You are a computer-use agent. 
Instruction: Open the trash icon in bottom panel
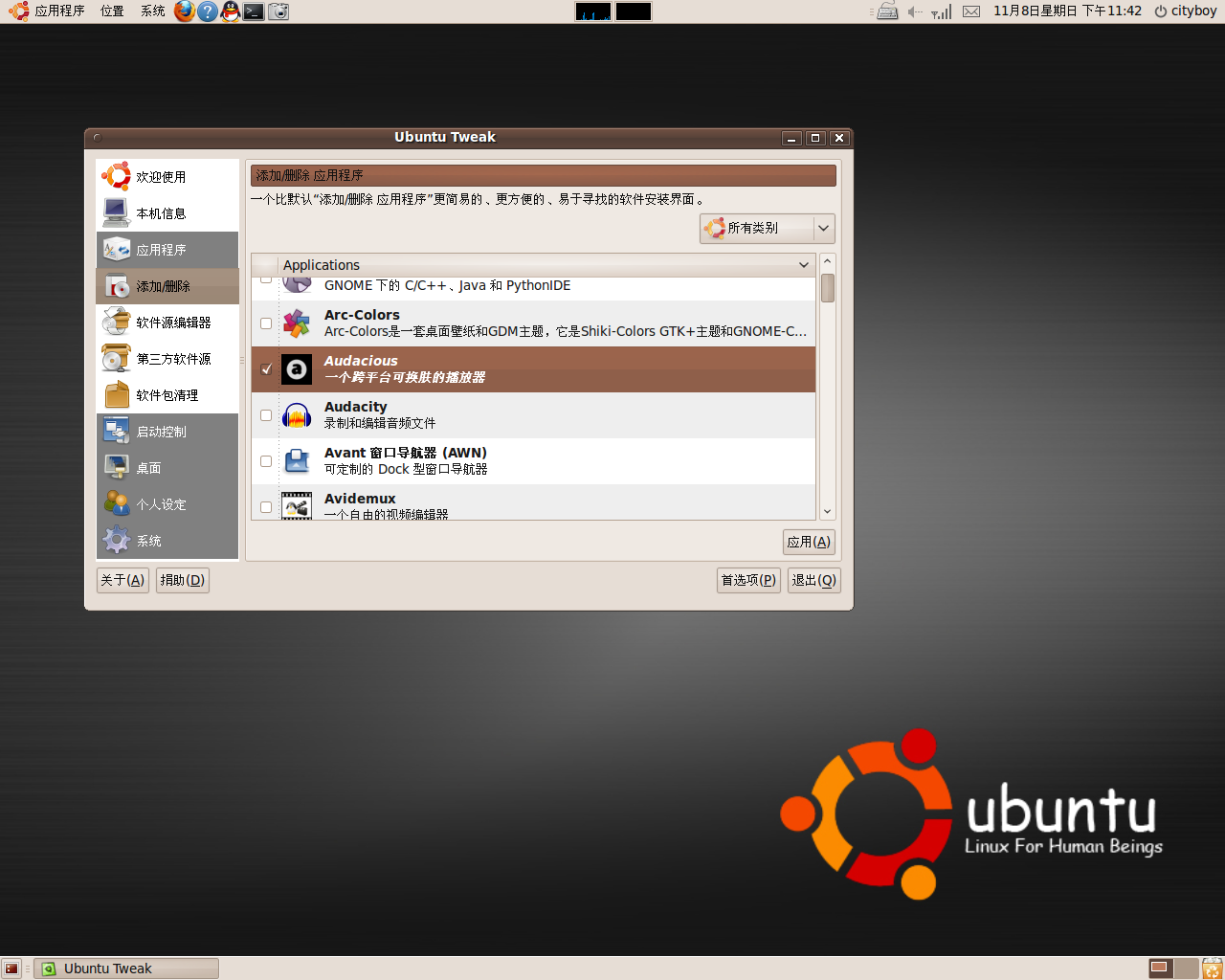point(1213,969)
